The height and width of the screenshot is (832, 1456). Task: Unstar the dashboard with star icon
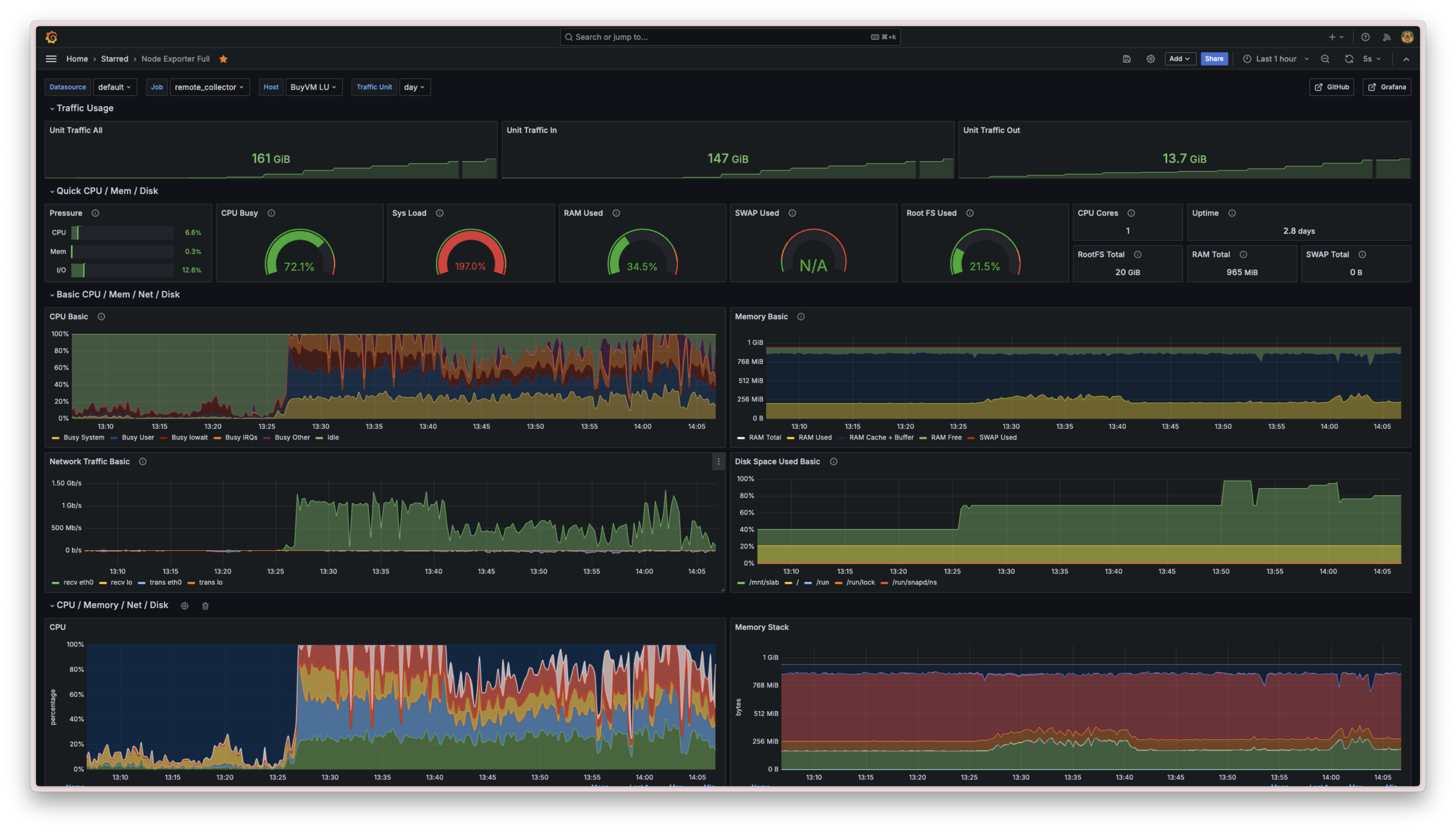pos(223,59)
